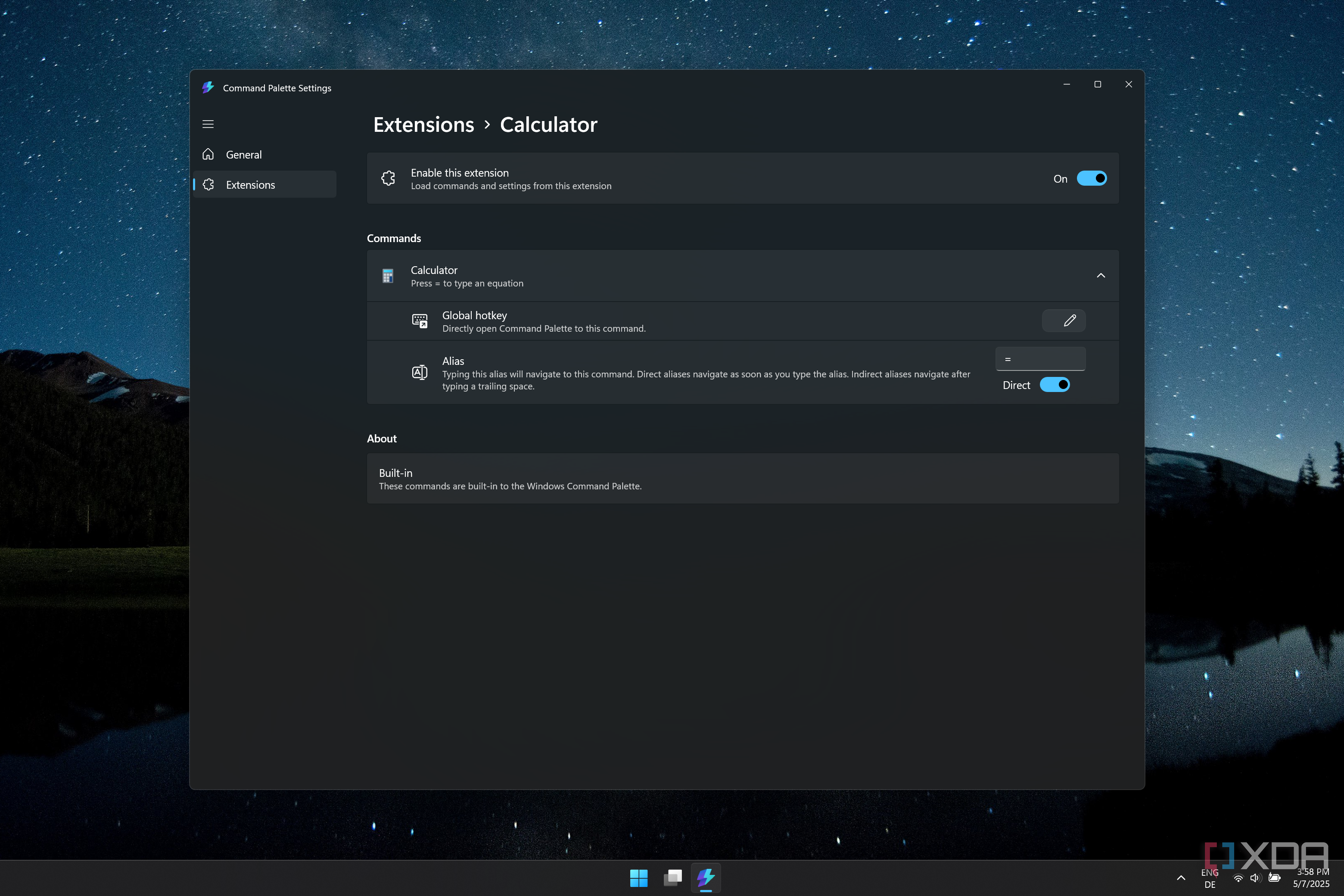Image resolution: width=1344 pixels, height=896 pixels.
Task: Click the 'Commands' section heading
Action: 394,238
